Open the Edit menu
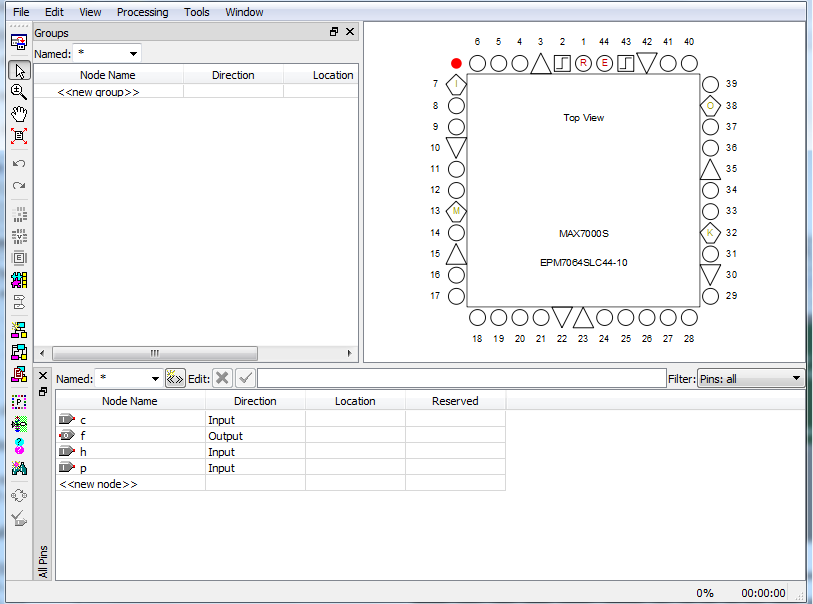The width and height of the screenshot is (813, 604). coord(54,12)
